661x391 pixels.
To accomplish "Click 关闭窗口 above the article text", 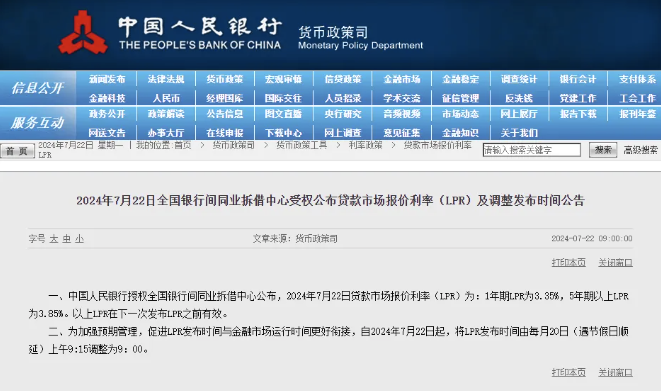I will [x=615, y=262].
